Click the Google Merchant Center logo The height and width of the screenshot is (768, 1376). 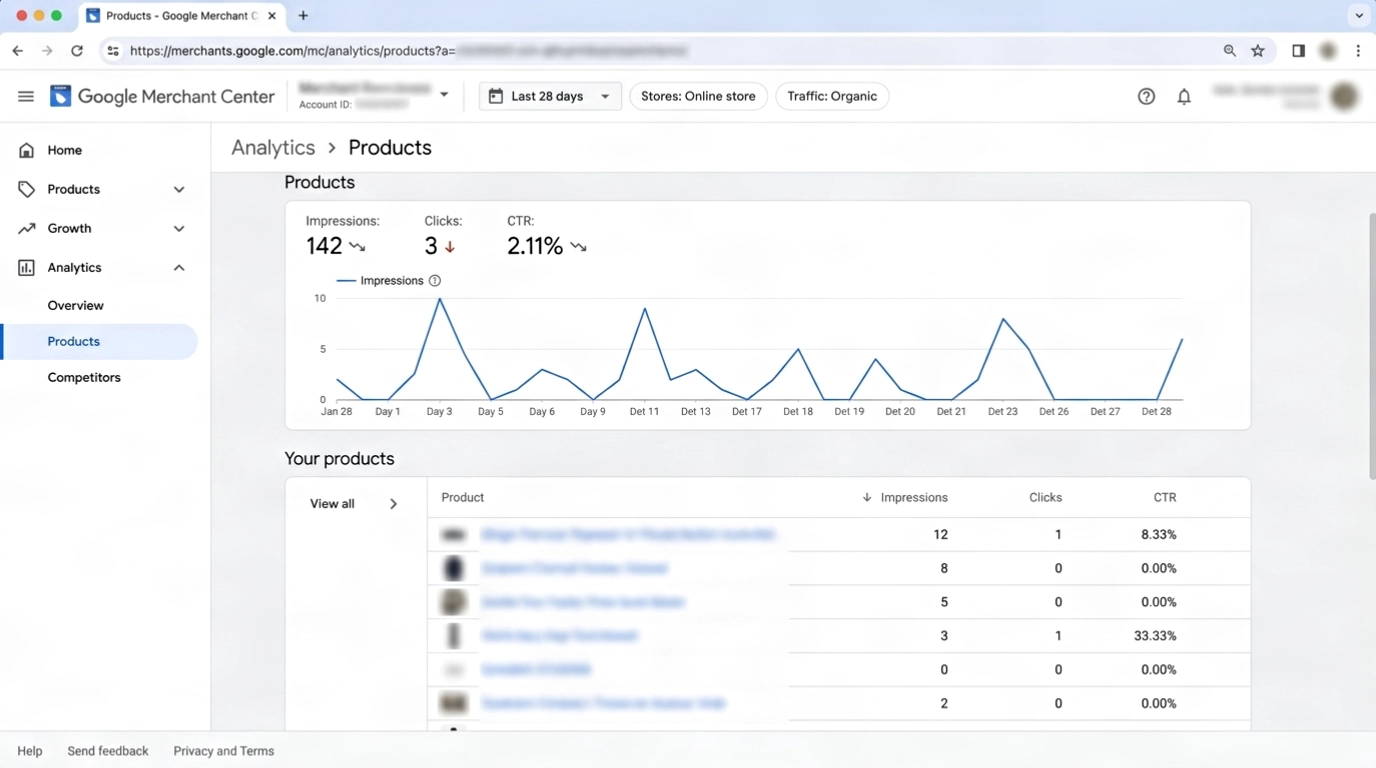tap(162, 96)
